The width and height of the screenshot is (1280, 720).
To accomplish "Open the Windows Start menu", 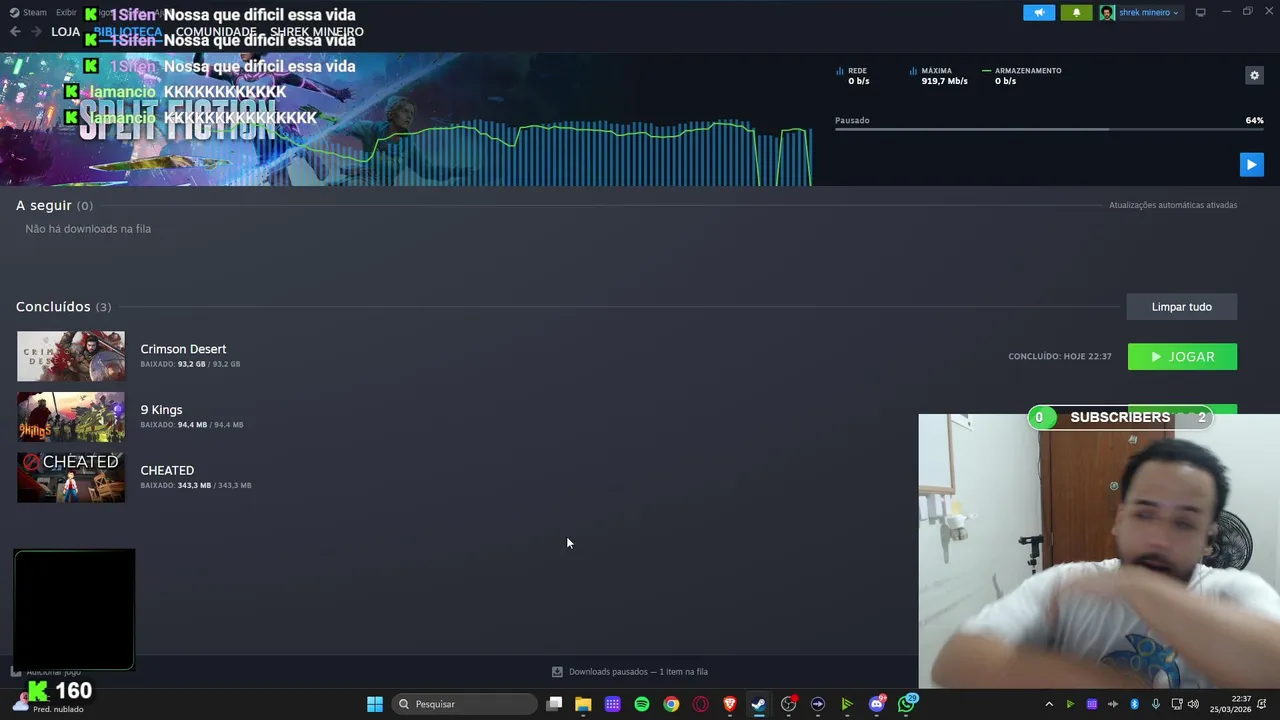I will pos(375,704).
